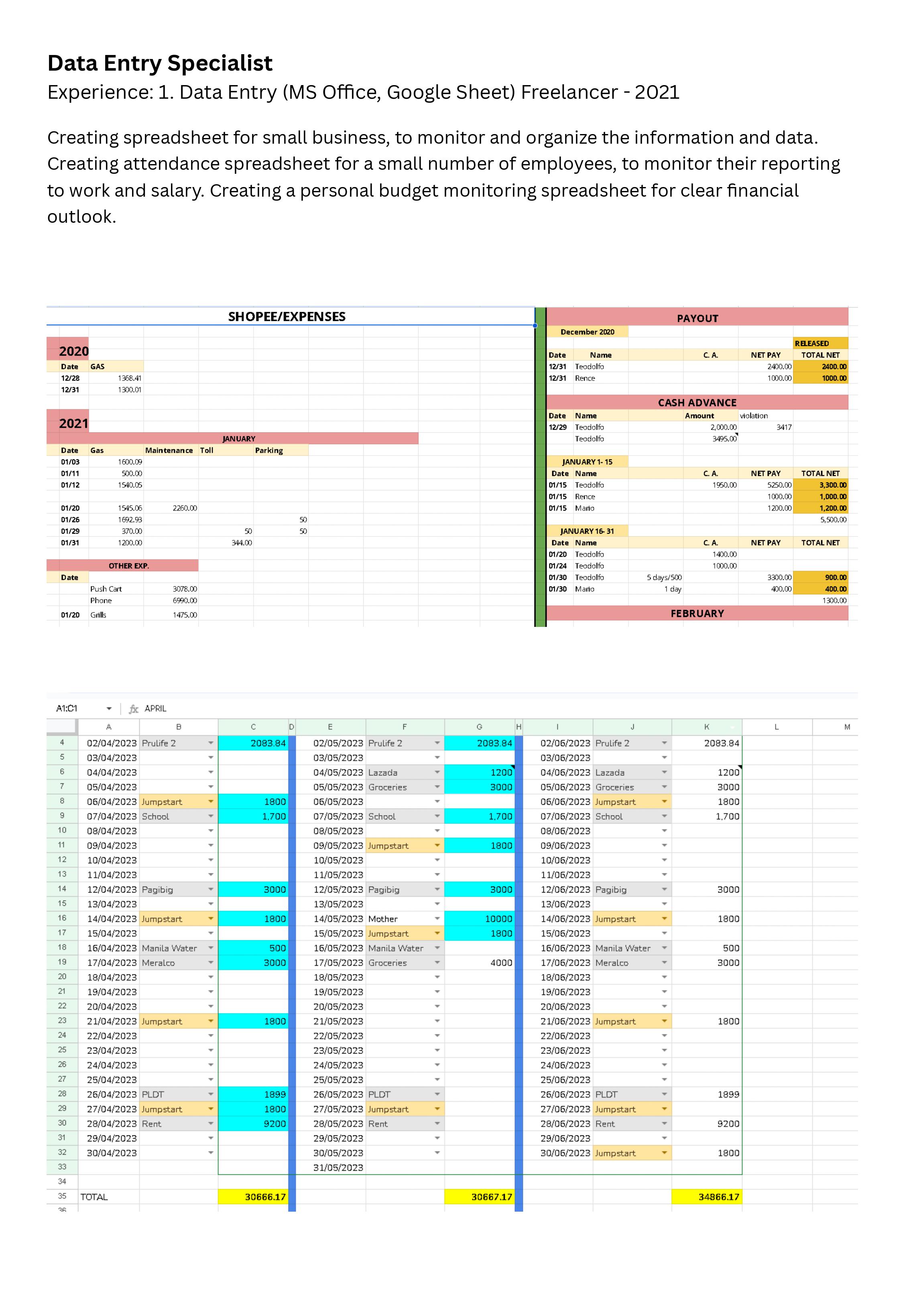Image resolution: width=903 pixels, height=1316 pixels.
Task: Open the Jumpstart dropdown on 30/06/2023
Action: pyautogui.click(x=664, y=1153)
